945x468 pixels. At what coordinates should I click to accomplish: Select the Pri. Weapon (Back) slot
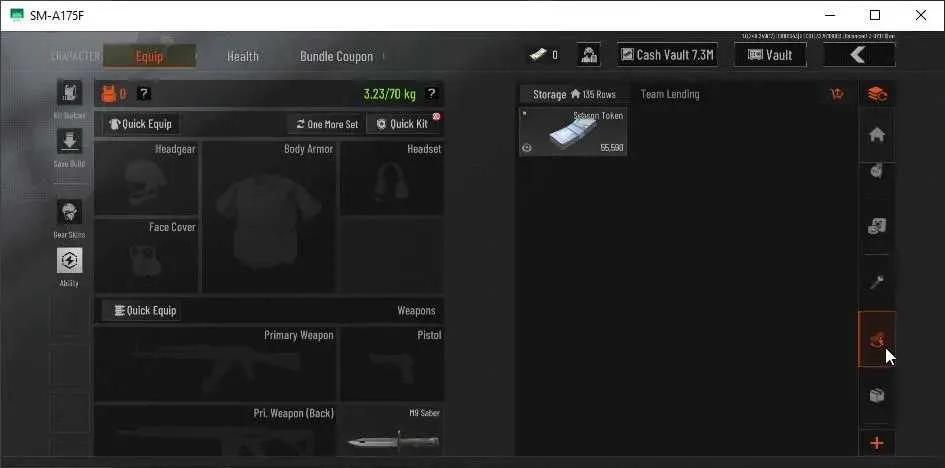coord(216,430)
